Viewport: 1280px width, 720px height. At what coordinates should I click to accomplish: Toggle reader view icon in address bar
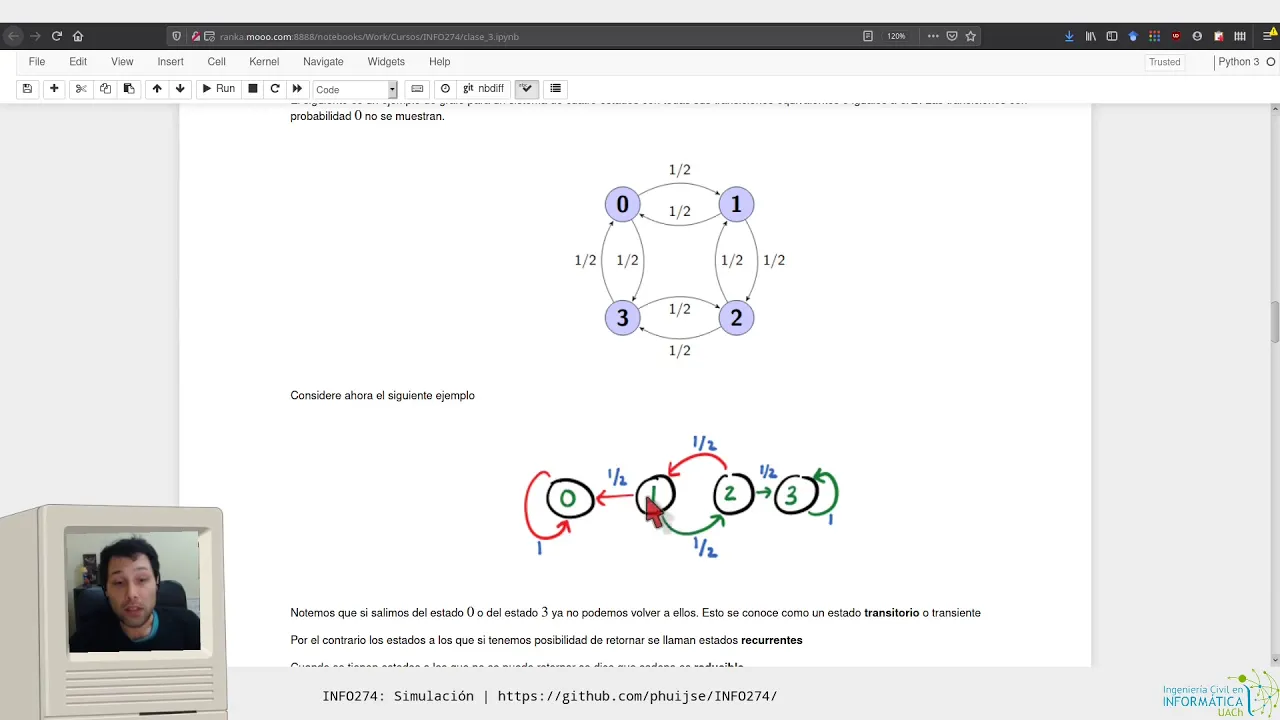pos(868,36)
